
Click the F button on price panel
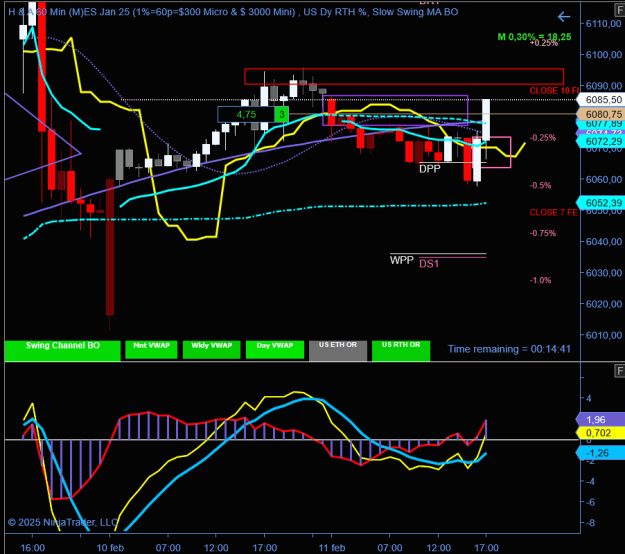click(x=620, y=11)
